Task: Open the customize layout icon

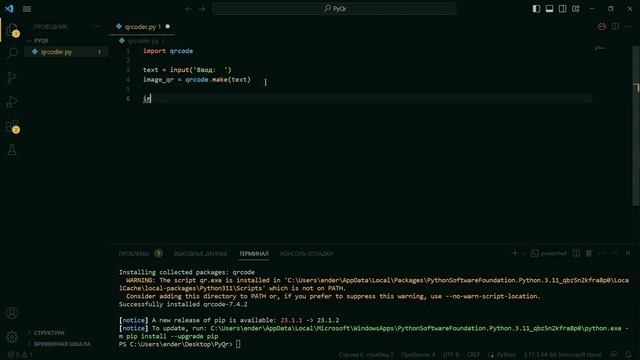Action: tap(576, 9)
